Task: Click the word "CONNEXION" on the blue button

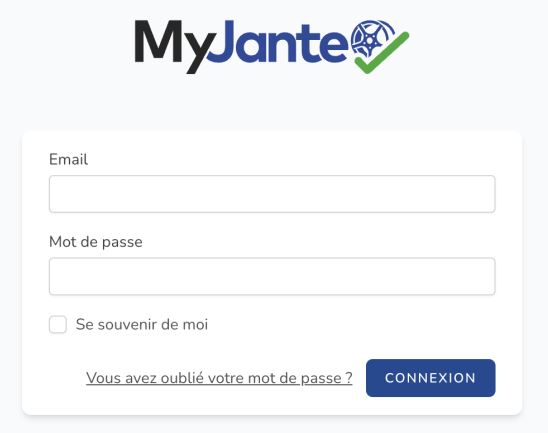Action: [431, 378]
